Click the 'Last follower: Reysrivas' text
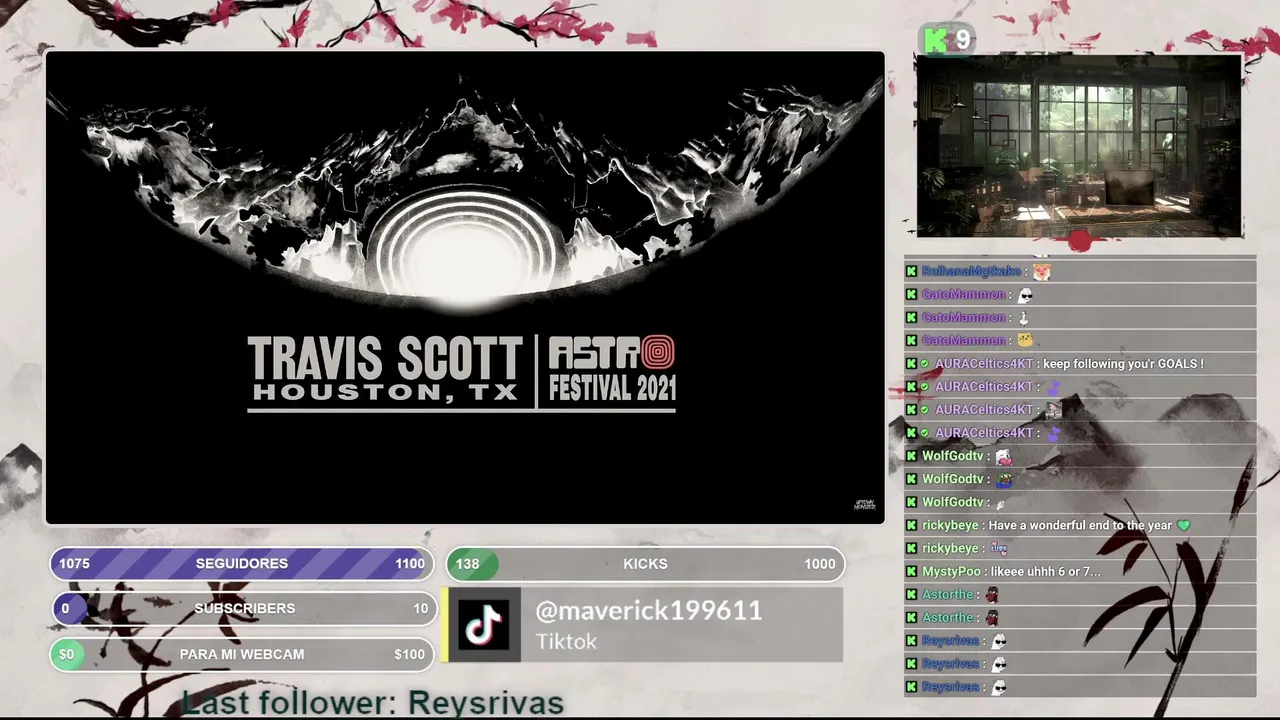Viewport: 1280px width, 720px height. (373, 703)
